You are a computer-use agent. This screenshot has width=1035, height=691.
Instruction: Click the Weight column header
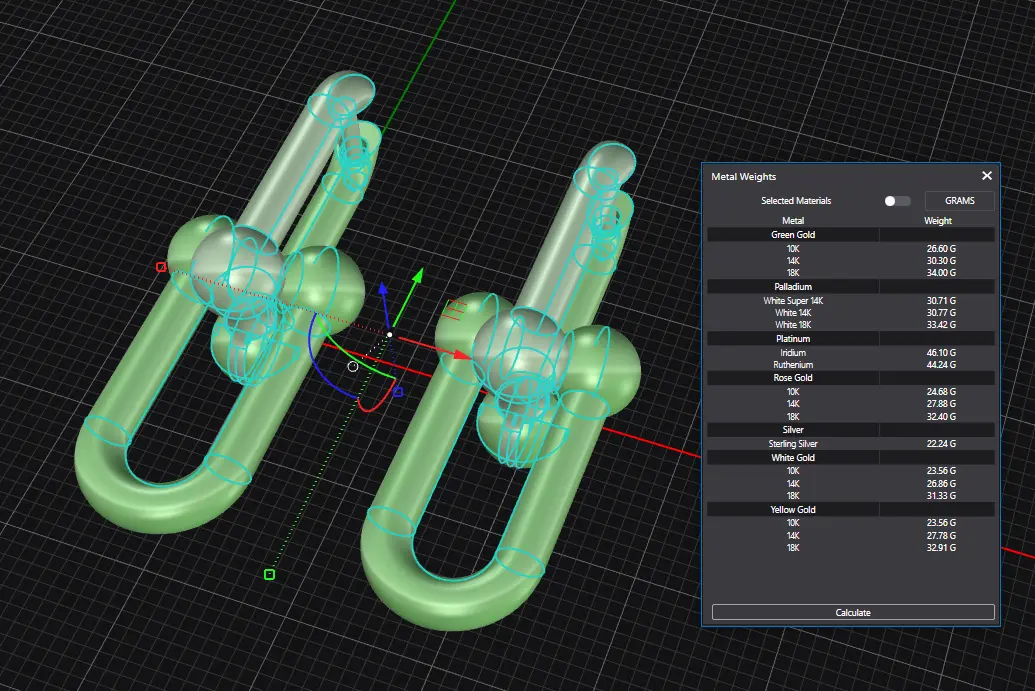937,220
